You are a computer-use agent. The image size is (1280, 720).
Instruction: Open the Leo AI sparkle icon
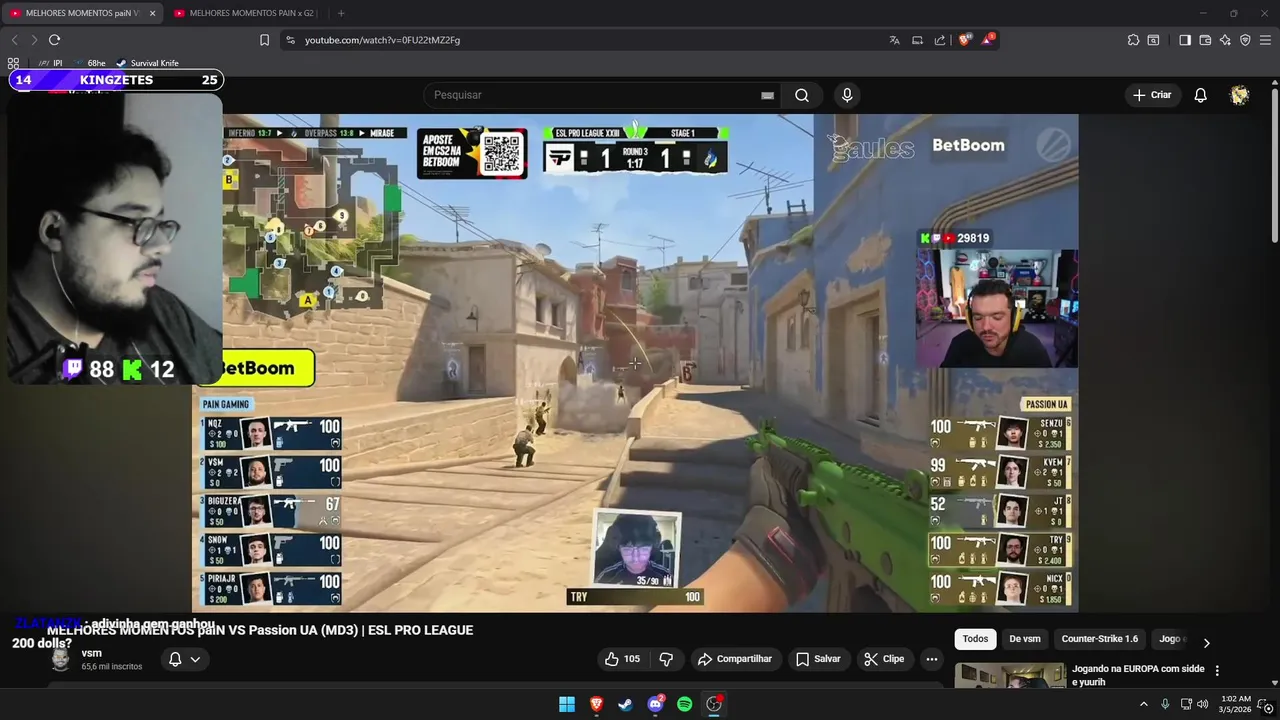click(1225, 40)
